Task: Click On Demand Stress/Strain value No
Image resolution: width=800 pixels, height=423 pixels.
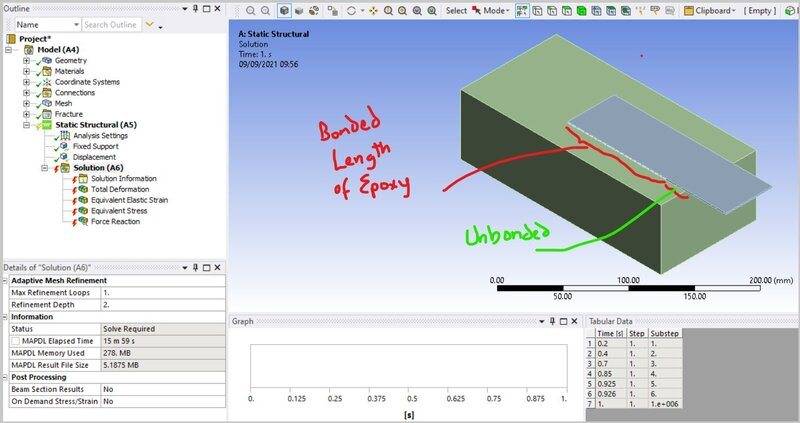Action: click(163, 401)
